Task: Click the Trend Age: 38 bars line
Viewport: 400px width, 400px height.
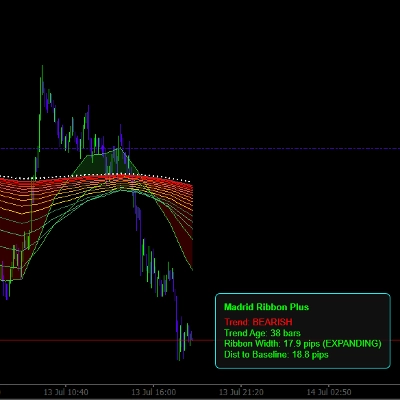Action: pos(262,333)
